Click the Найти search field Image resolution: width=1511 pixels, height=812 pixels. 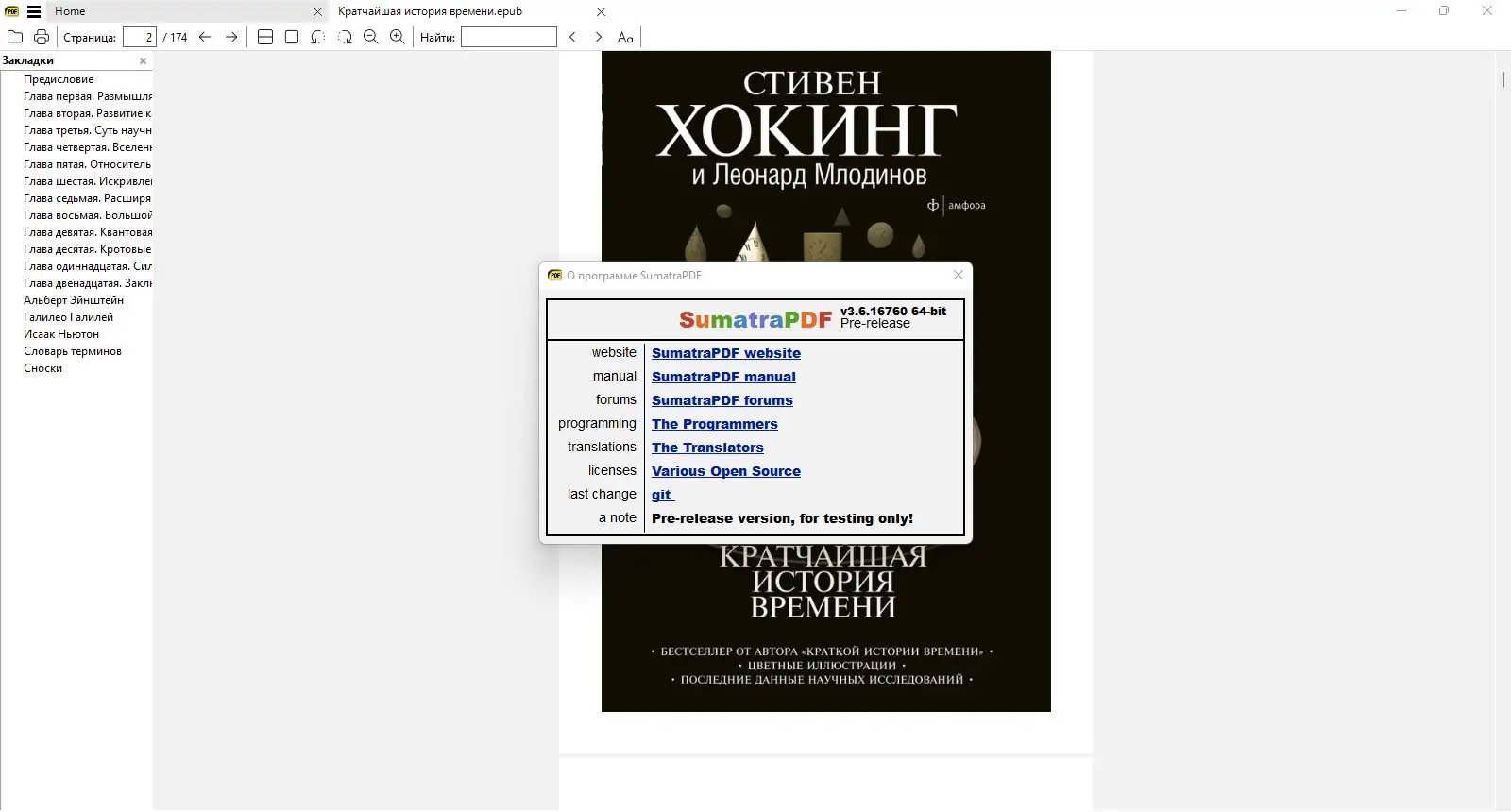click(509, 37)
